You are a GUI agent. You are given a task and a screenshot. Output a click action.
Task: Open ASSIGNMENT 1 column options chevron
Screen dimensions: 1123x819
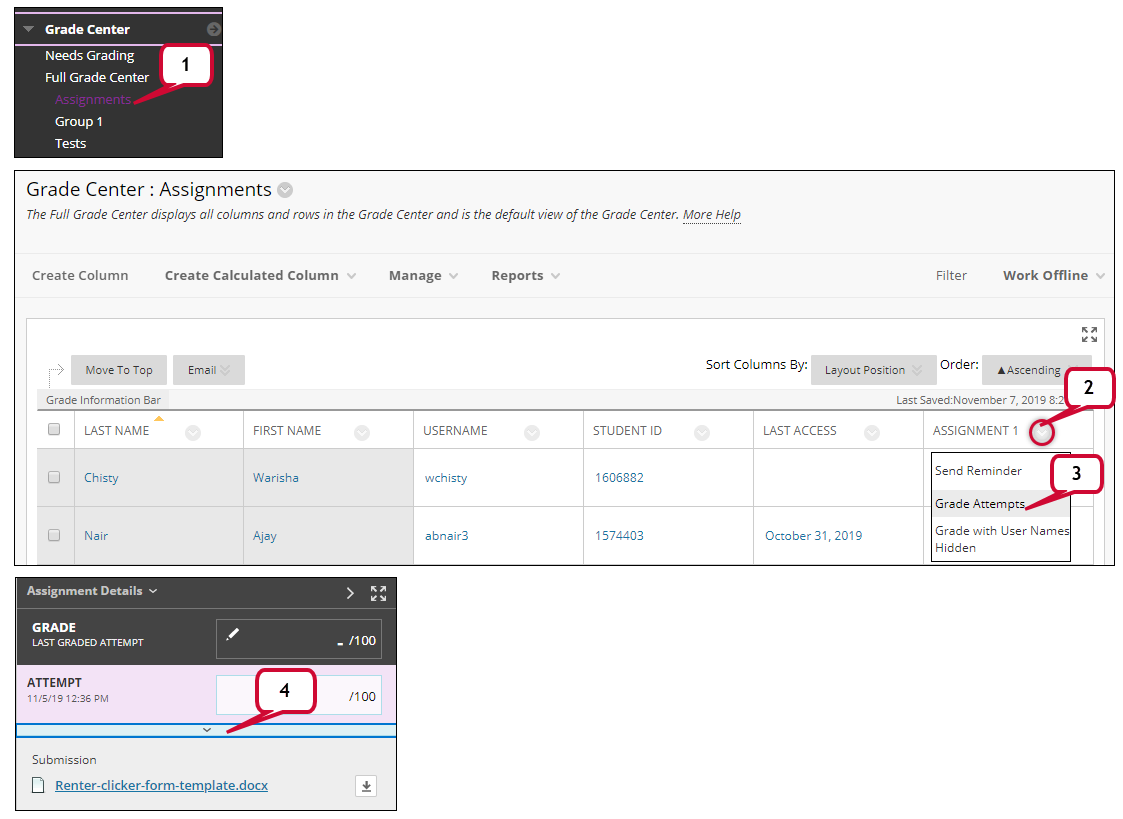1042,432
